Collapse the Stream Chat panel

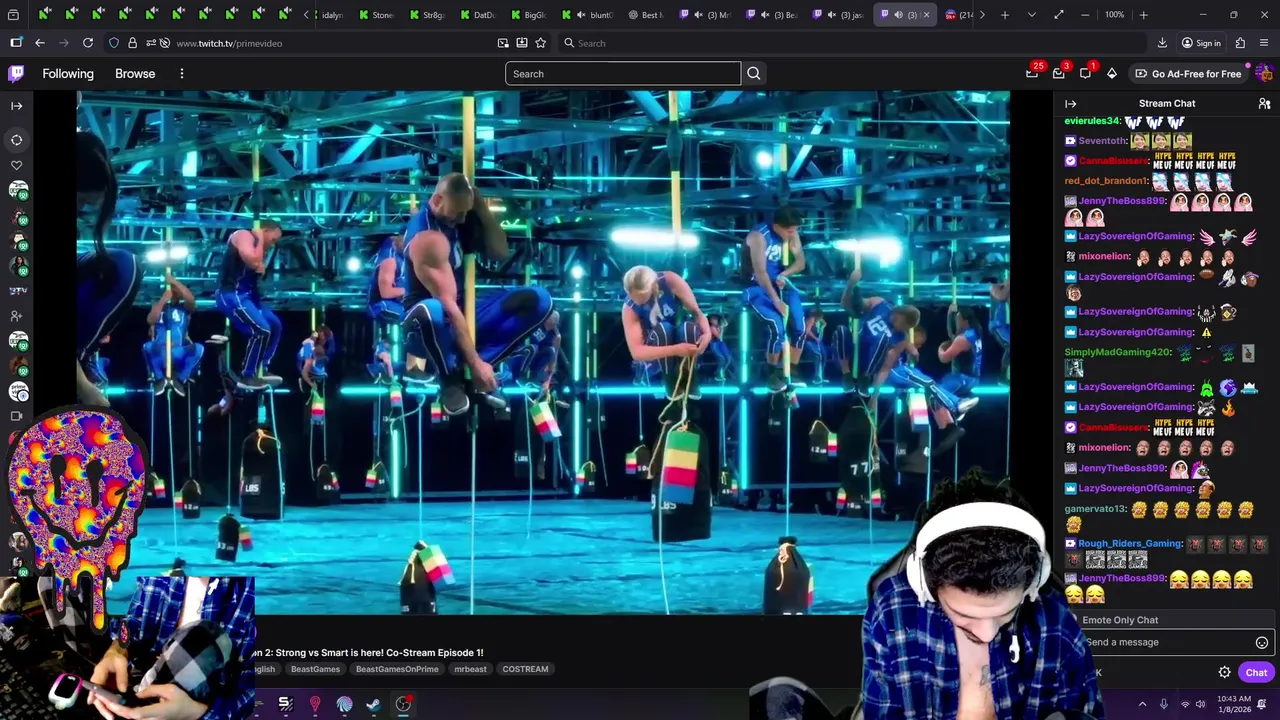click(x=1070, y=104)
